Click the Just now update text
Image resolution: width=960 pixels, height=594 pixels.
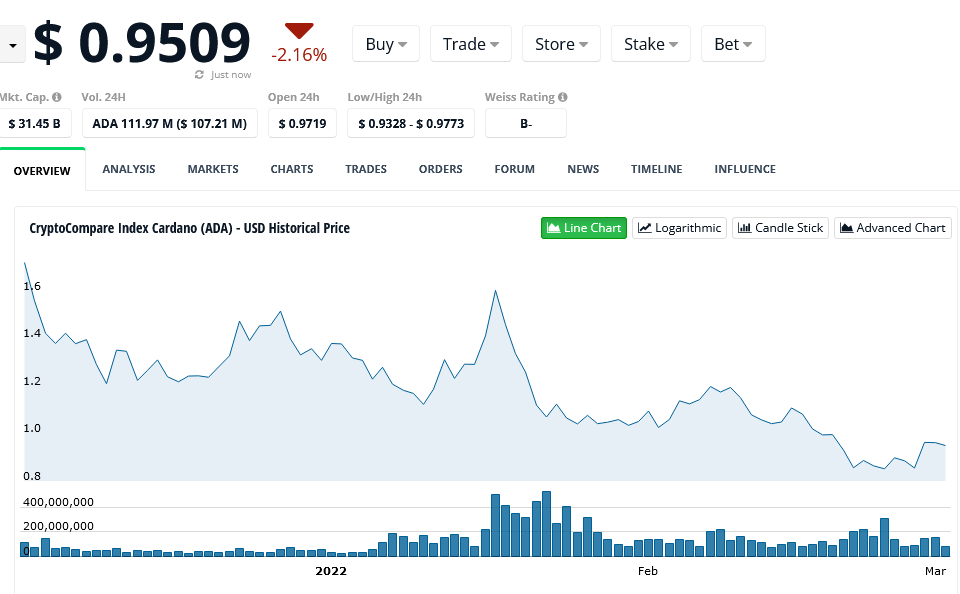(x=231, y=75)
